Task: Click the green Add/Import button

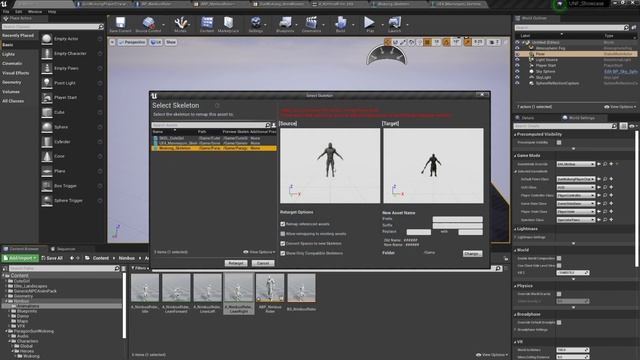Action: coord(20,258)
